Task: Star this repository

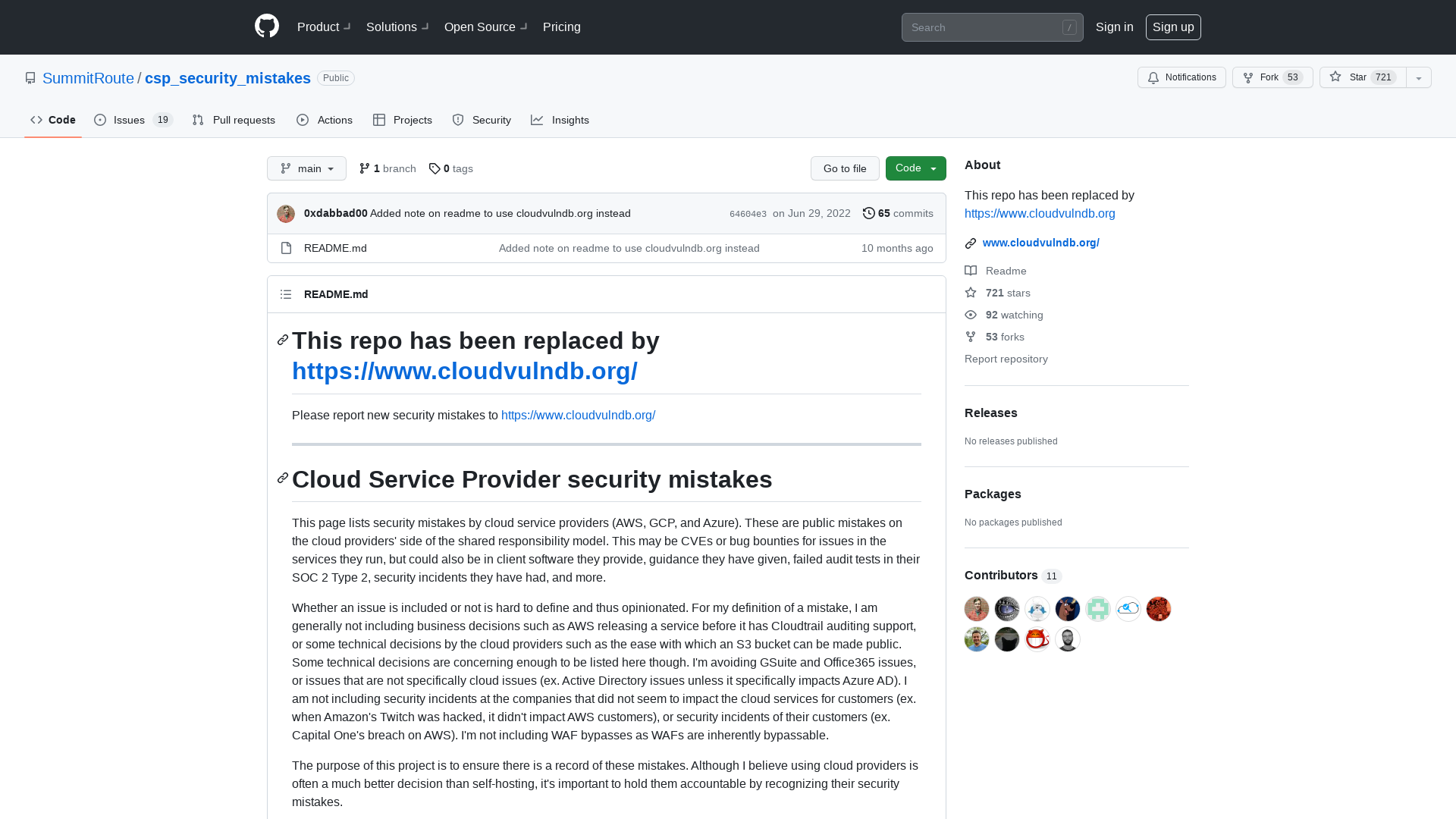Action: tap(1363, 77)
